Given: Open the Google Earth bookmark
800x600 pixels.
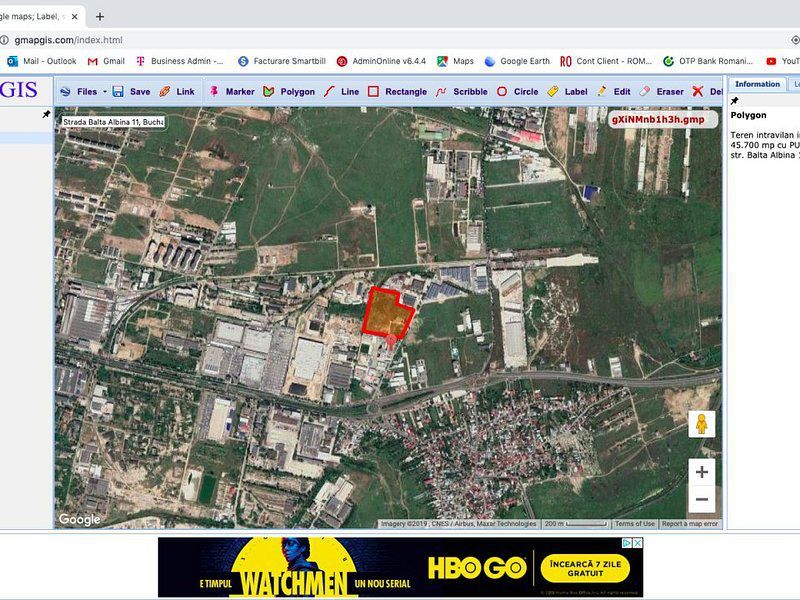Looking at the screenshot, I should coord(513,60).
